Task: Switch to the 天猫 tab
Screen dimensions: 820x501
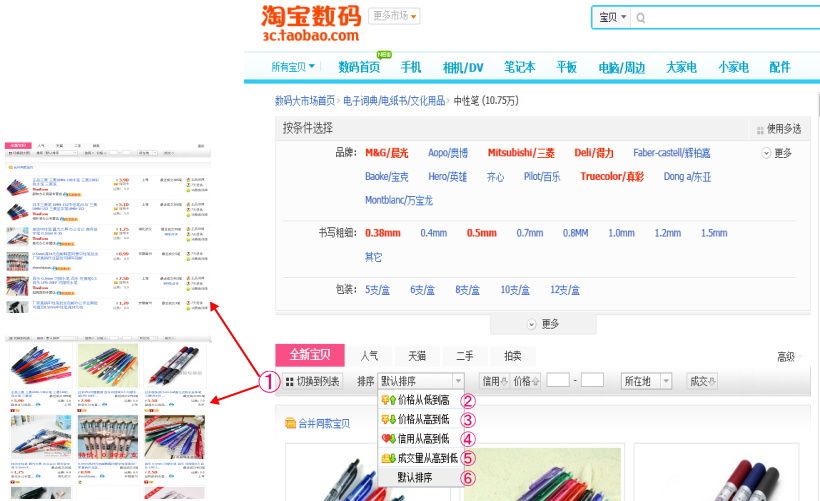Action: (416, 356)
